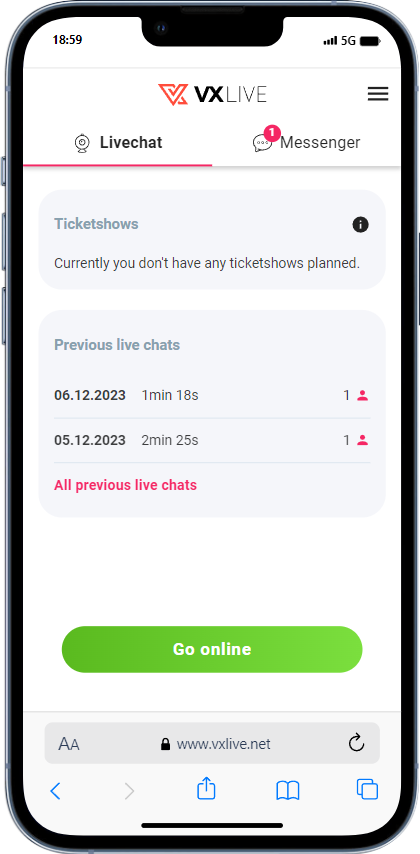The height and width of the screenshot is (854, 420).
Task: Click the green Go online button
Action: [x=212, y=649]
